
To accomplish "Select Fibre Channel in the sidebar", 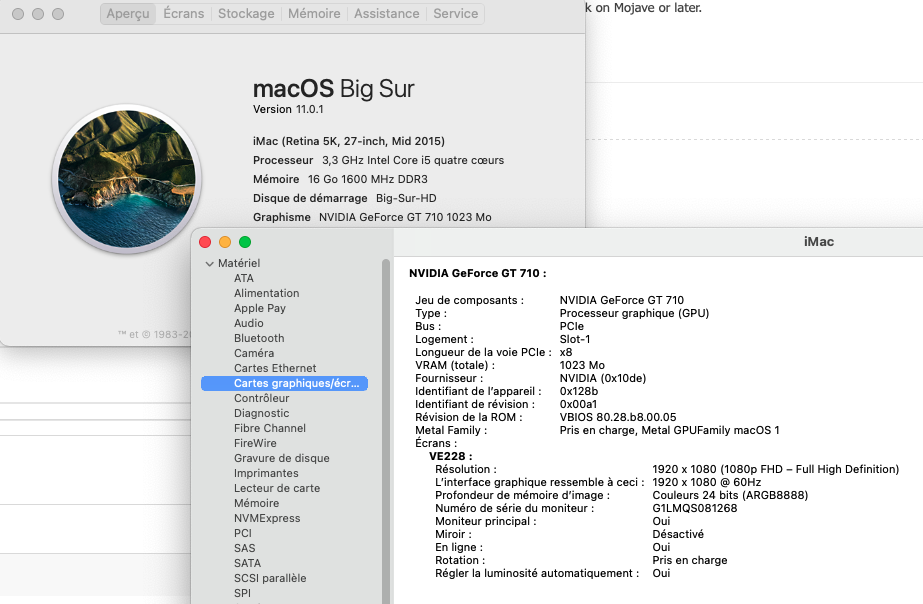I will click(270, 428).
